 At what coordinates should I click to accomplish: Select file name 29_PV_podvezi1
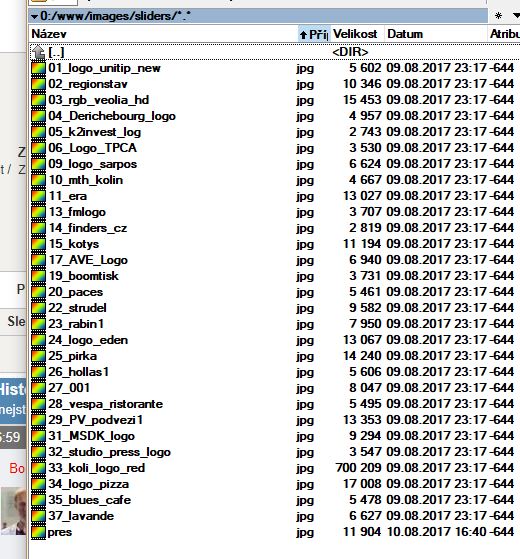point(96,420)
